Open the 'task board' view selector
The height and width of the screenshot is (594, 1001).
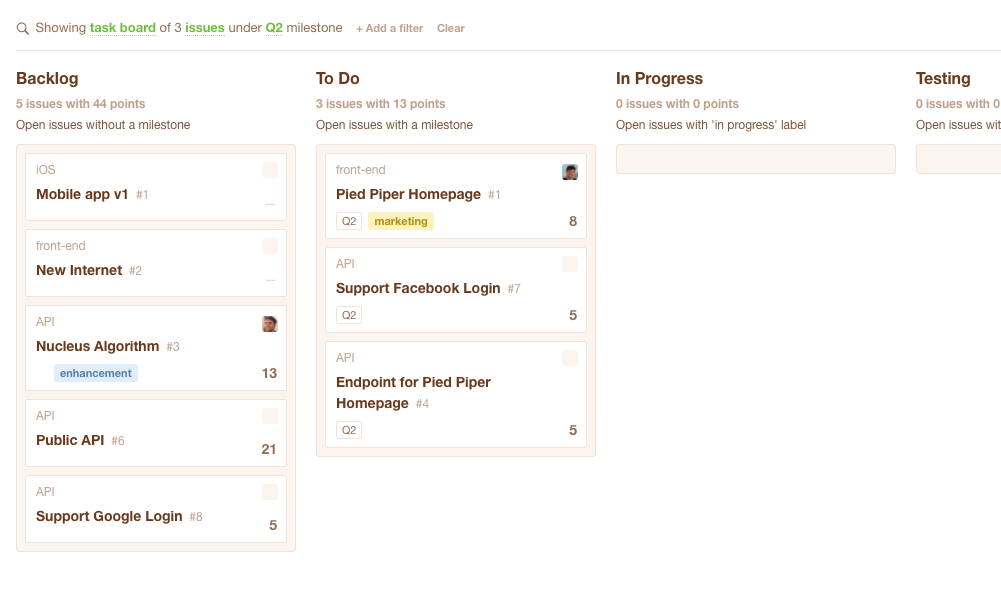click(123, 28)
